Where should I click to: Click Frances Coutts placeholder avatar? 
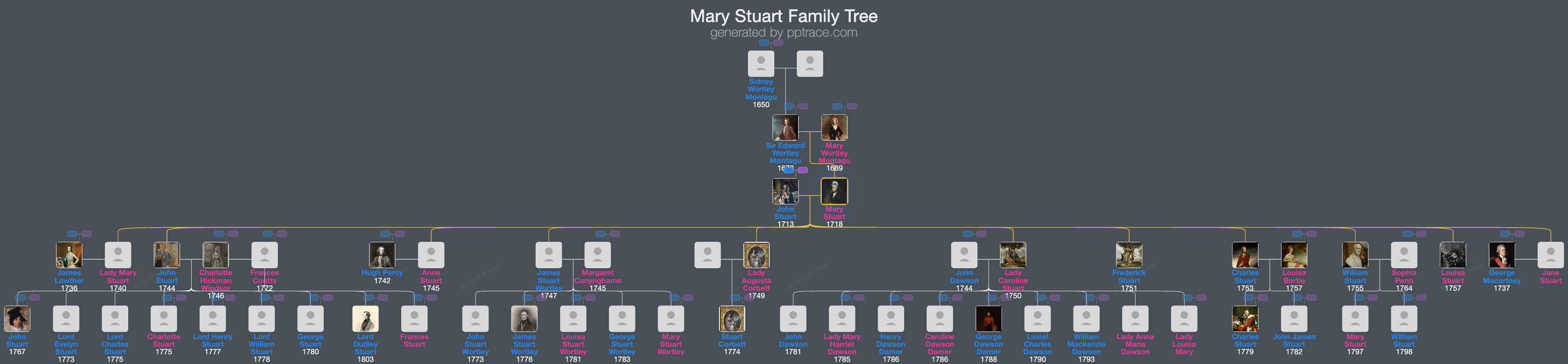pos(265,255)
